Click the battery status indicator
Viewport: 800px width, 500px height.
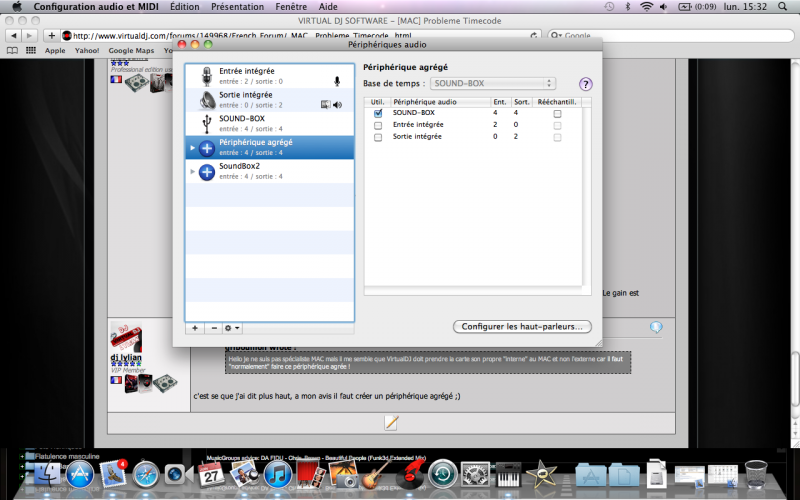pos(697,7)
